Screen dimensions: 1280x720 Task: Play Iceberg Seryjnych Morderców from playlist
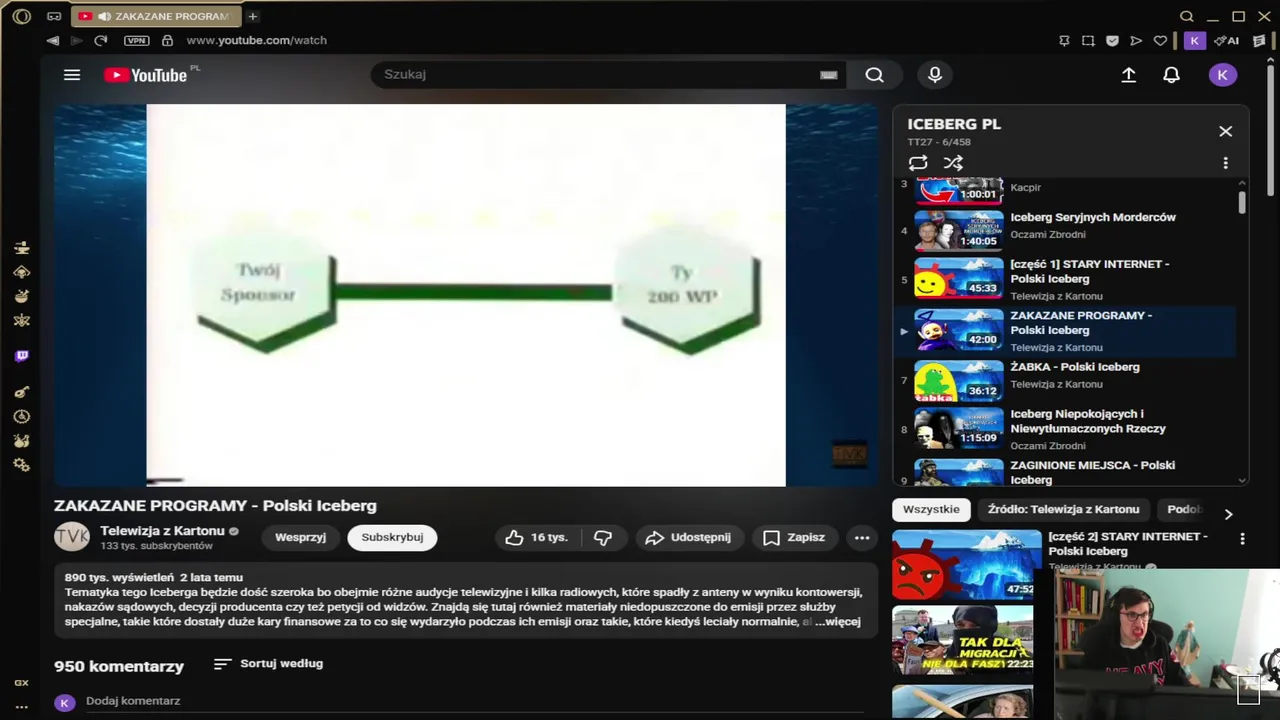pos(1068,230)
